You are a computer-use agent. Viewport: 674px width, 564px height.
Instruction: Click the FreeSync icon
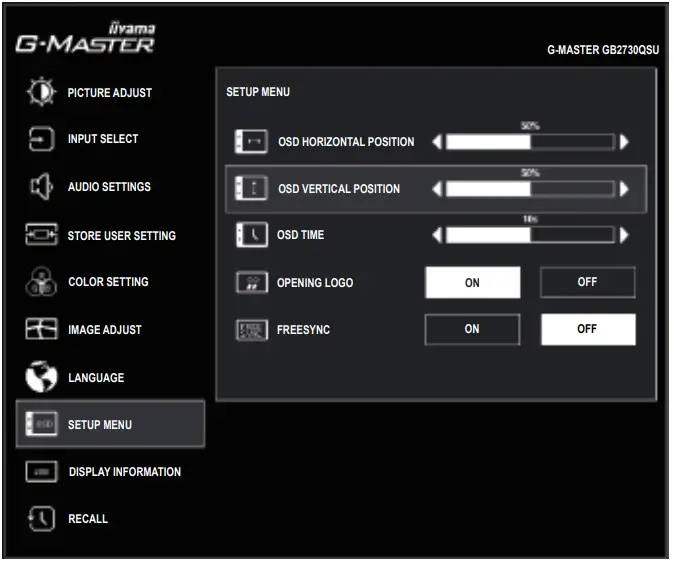[252, 330]
